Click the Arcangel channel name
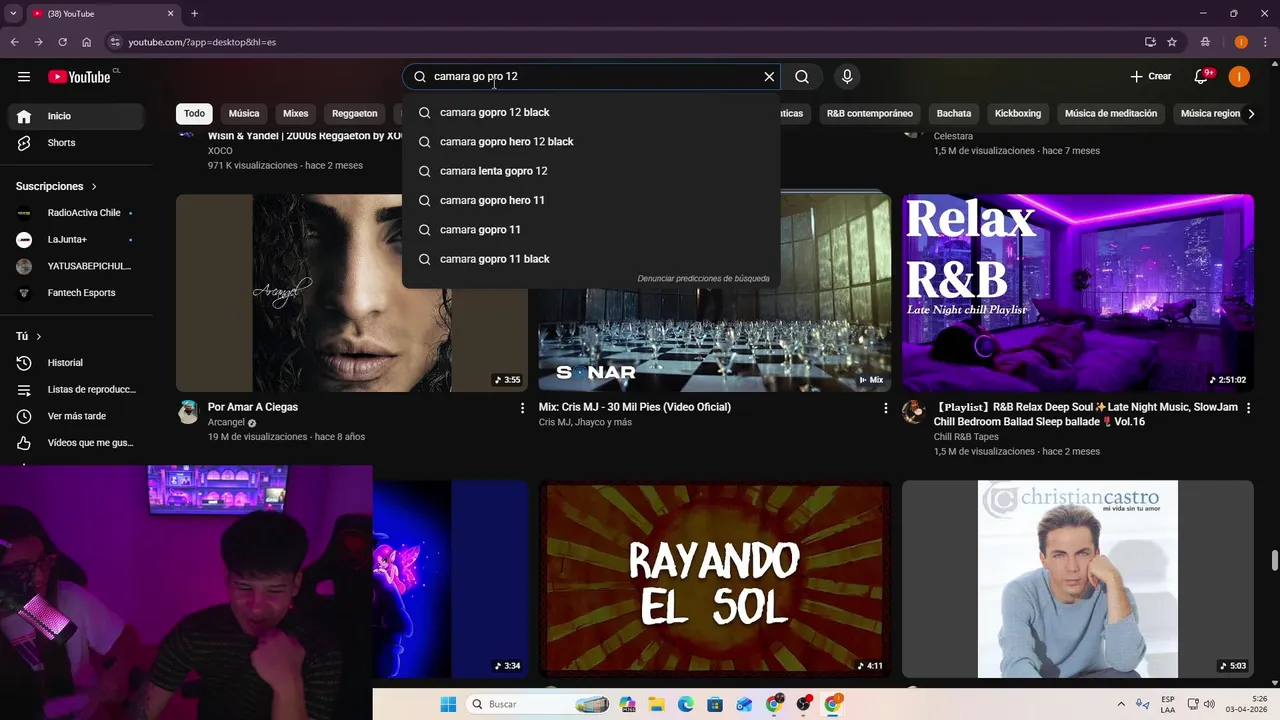 [226, 423]
